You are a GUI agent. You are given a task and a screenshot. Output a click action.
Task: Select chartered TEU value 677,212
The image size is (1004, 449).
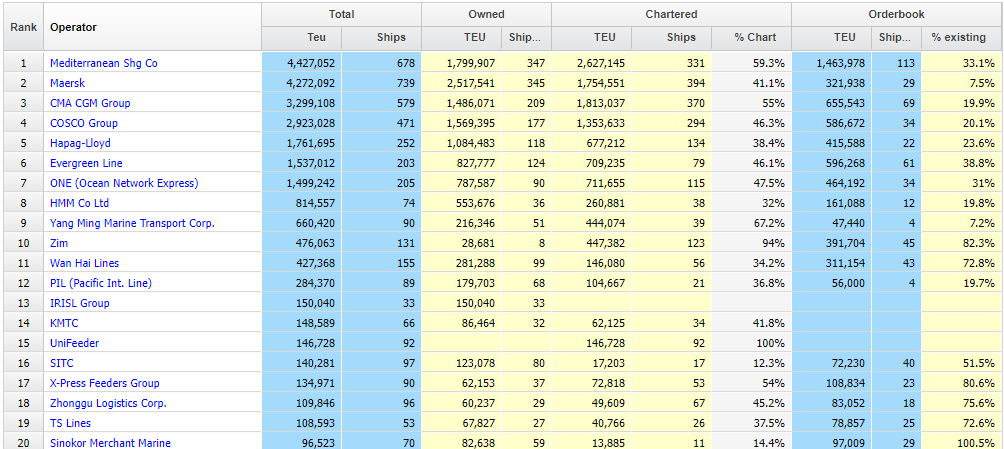coord(592,143)
